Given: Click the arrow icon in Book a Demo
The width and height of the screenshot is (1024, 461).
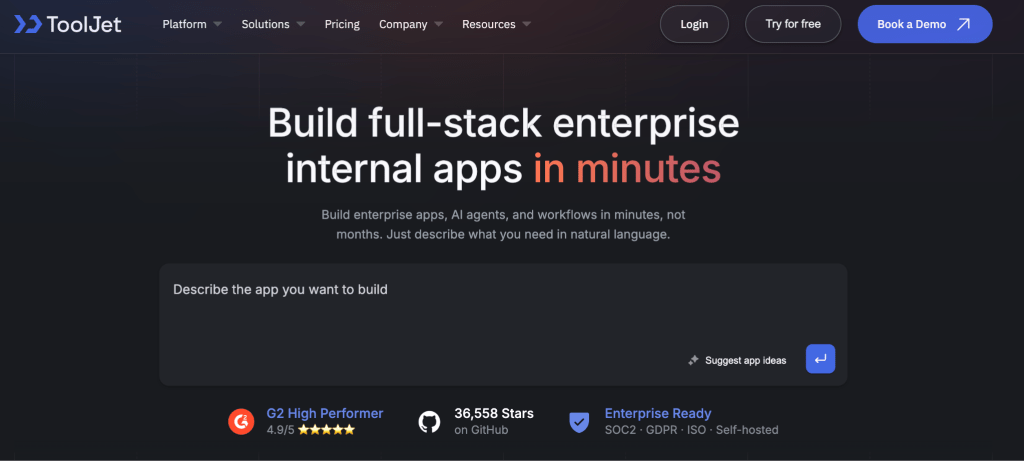Looking at the screenshot, I should tap(963, 24).
